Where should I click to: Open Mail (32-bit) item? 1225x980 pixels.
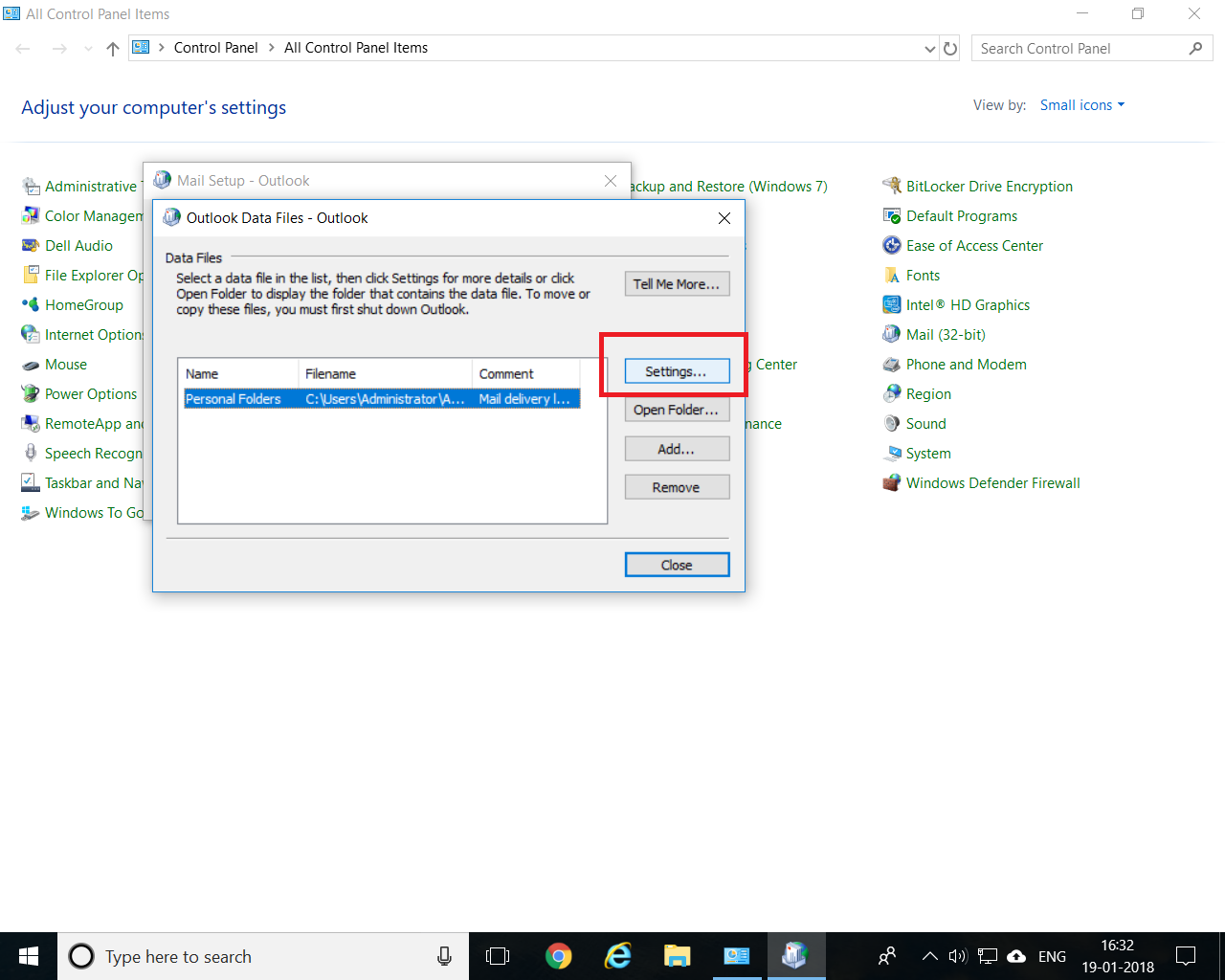pyautogui.click(x=946, y=335)
